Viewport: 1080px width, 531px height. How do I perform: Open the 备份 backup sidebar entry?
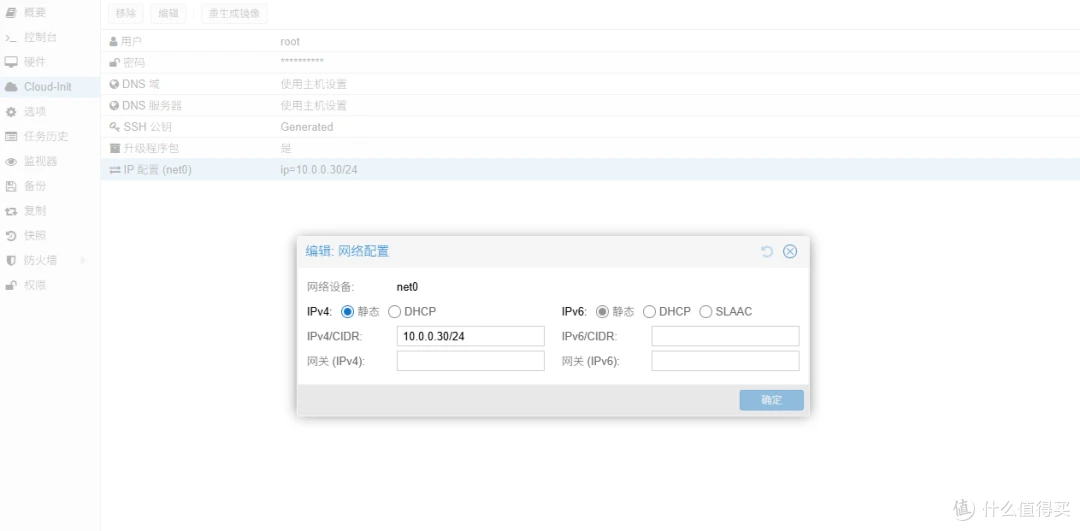point(50,186)
